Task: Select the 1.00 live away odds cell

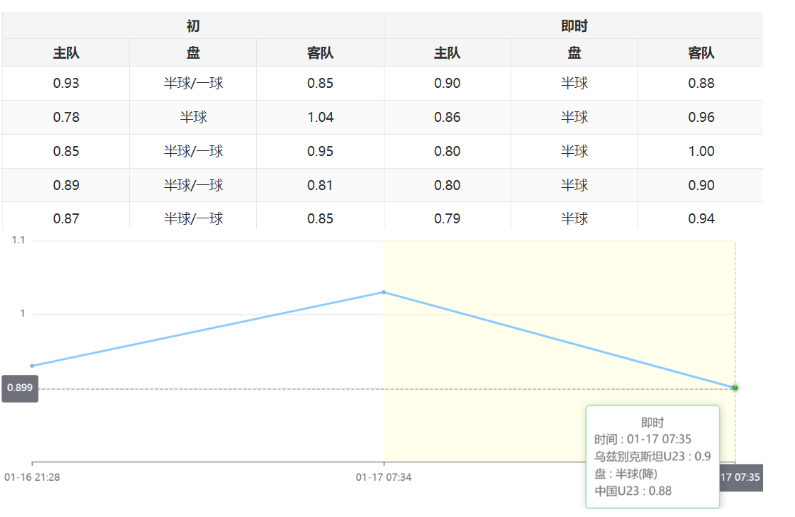Action: tap(701, 151)
